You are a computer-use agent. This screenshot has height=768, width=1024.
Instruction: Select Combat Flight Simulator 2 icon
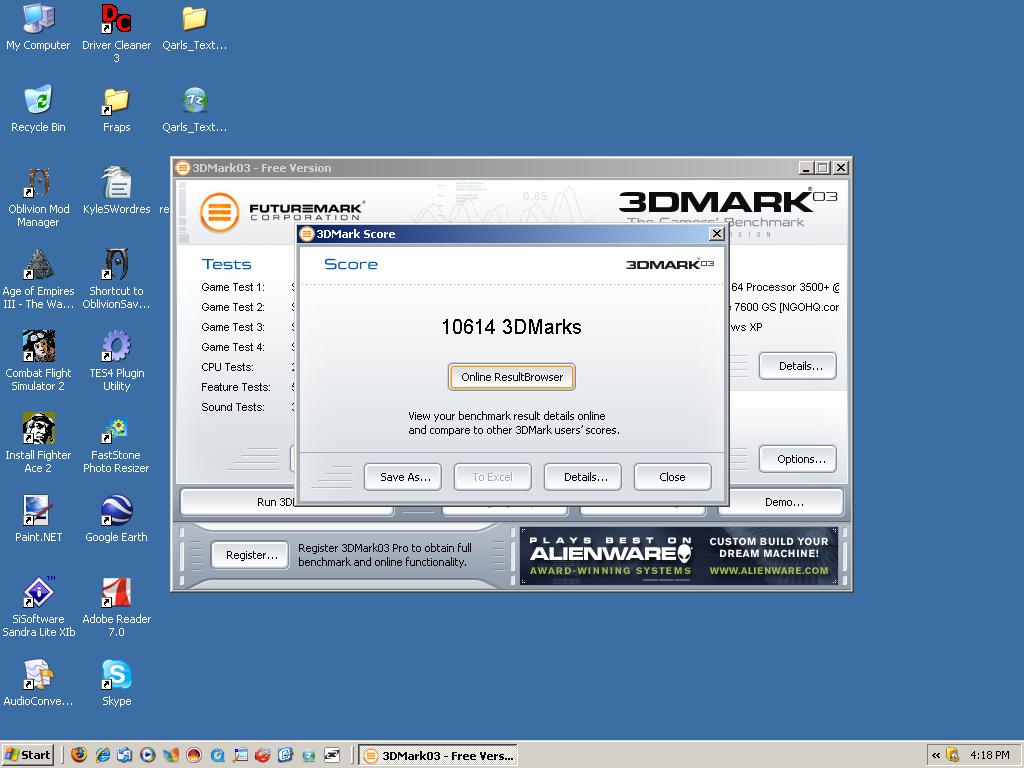click(38, 360)
